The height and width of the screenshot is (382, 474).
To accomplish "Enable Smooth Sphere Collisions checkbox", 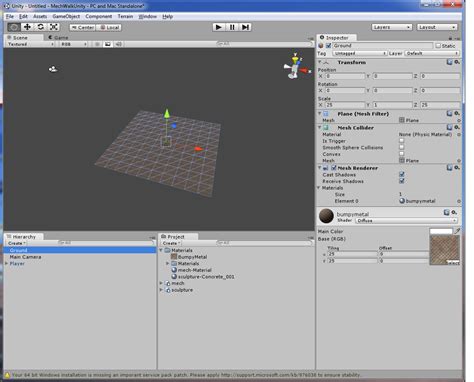I will point(402,147).
